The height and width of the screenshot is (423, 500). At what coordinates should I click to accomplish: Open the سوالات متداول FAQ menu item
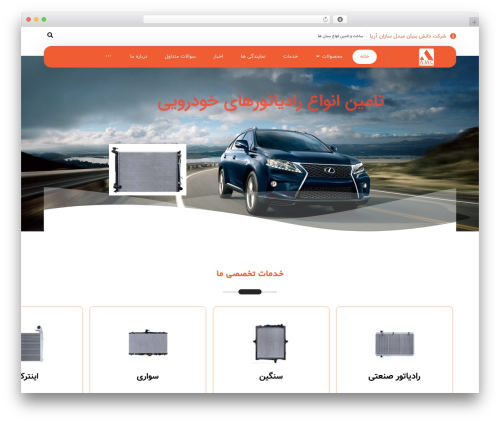click(180, 56)
